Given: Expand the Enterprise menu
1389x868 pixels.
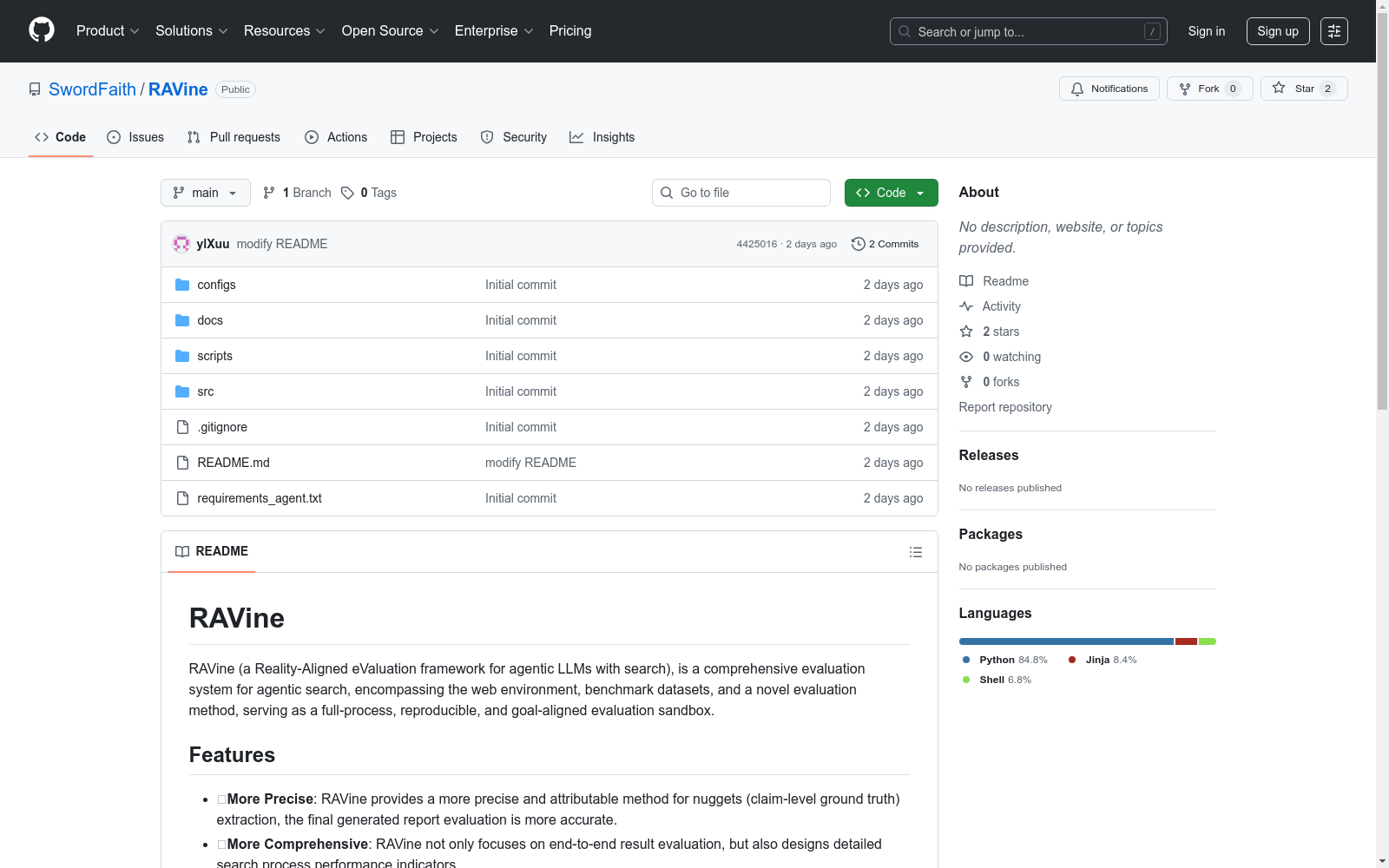Looking at the screenshot, I should (x=494, y=30).
